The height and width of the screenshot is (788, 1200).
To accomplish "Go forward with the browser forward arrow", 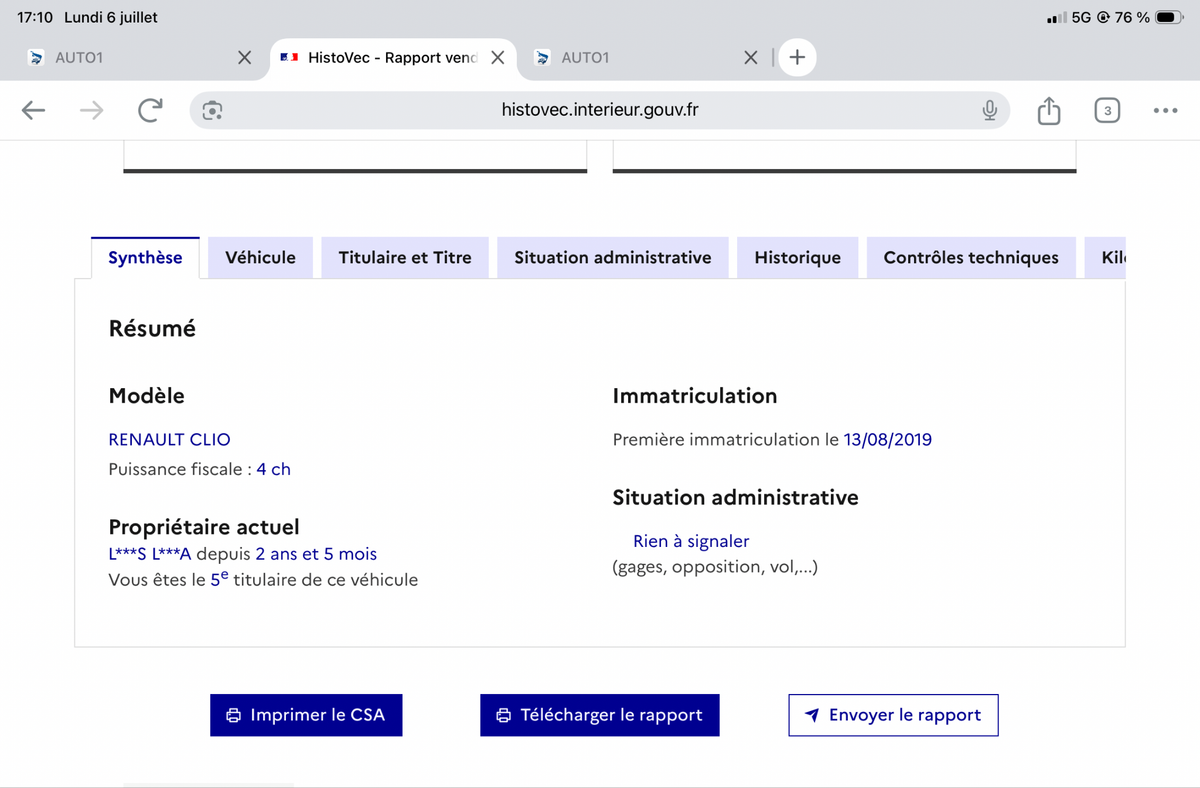I will pos(91,111).
